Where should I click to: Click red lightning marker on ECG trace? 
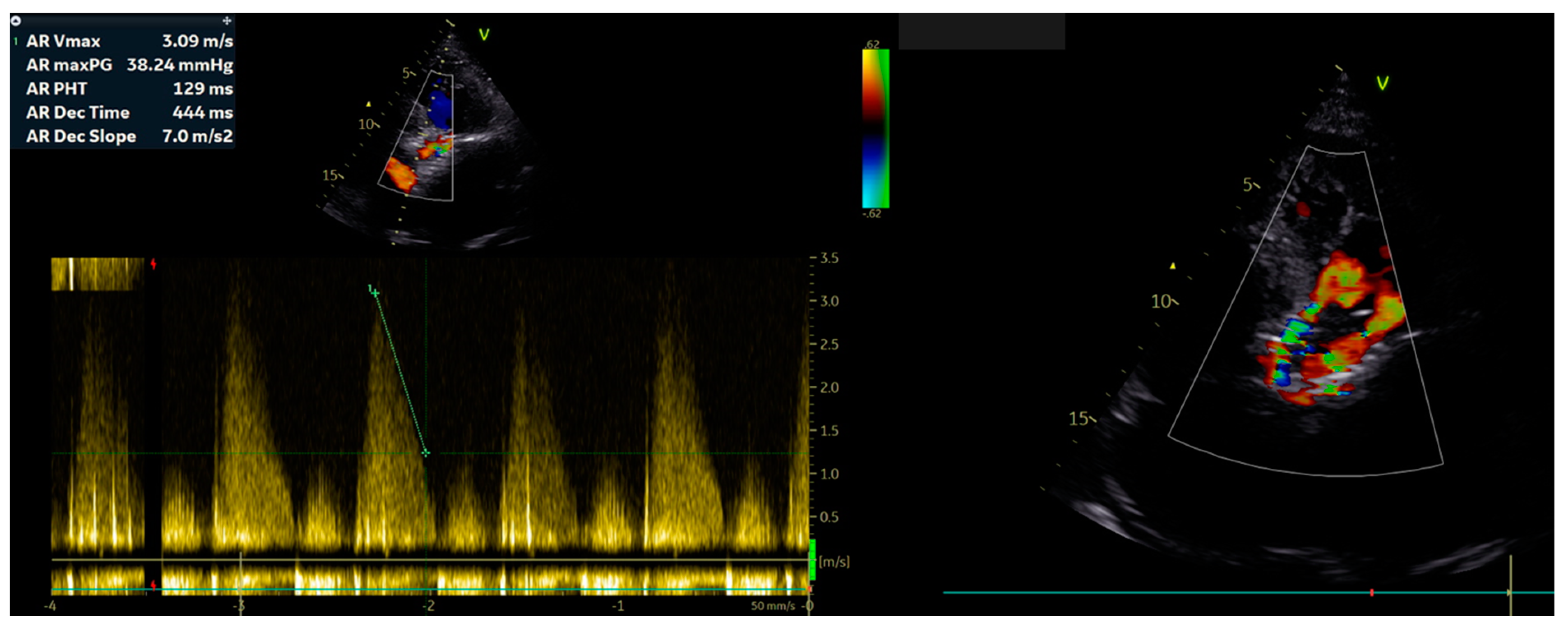pos(153,585)
